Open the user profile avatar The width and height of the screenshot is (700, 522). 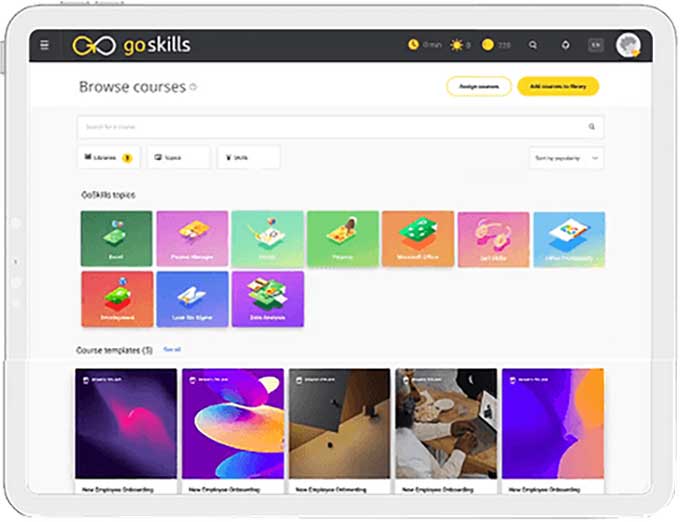click(x=628, y=45)
